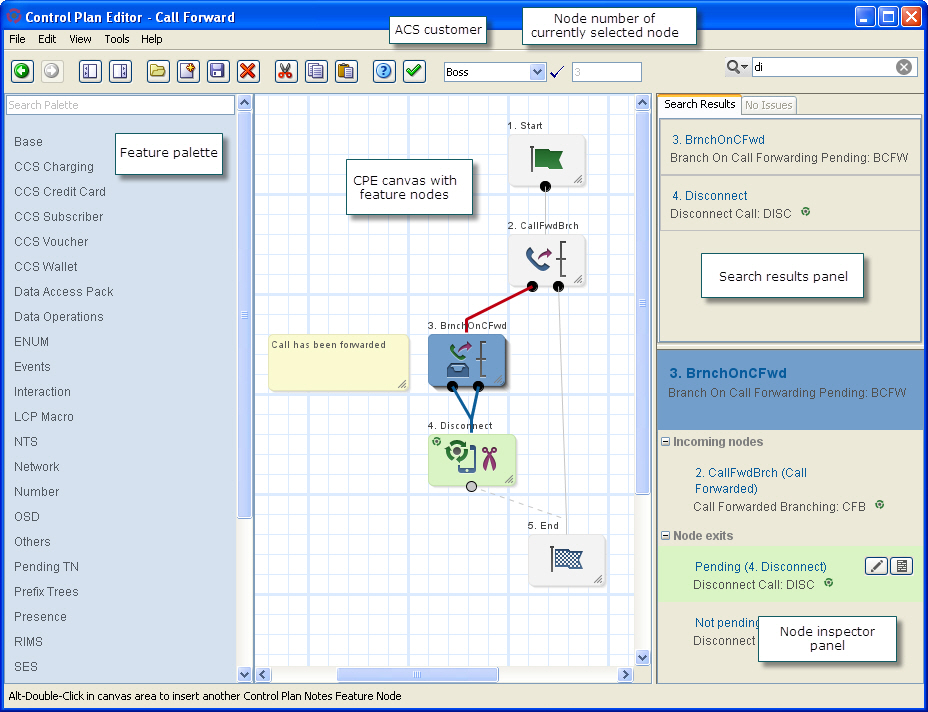The image size is (928, 712).
Task: Clear the search field text
Action: point(905,66)
